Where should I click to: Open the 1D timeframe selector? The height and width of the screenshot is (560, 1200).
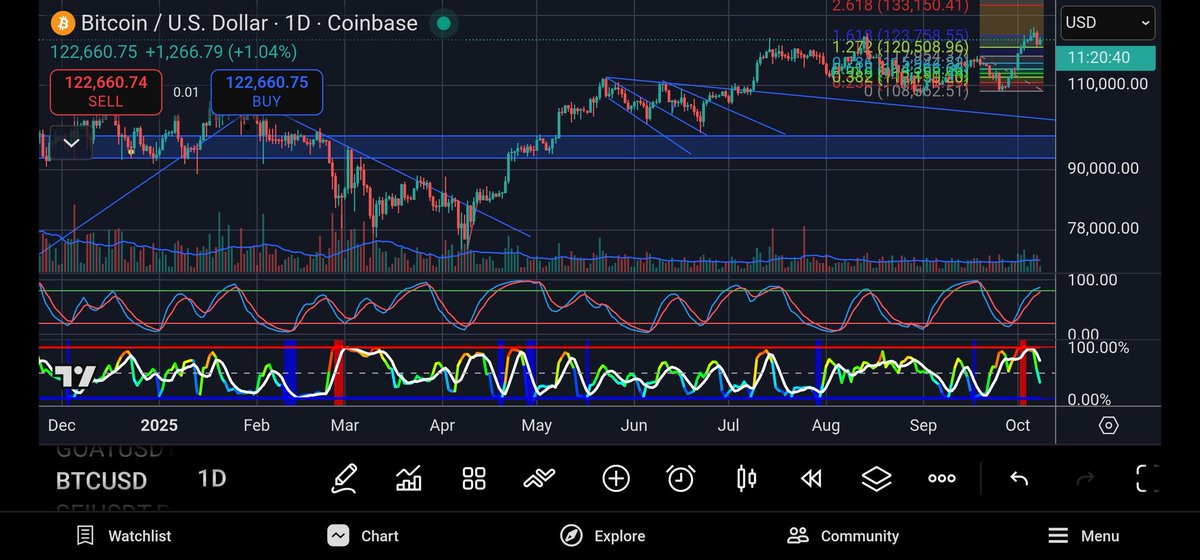(211, 478)
